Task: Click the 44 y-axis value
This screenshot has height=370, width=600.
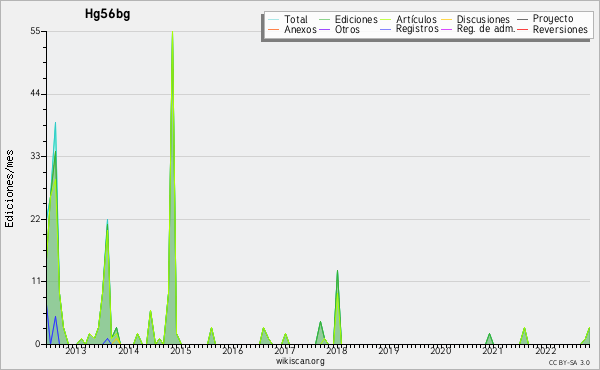Action: pyautogui.click(x=36, y=94)
